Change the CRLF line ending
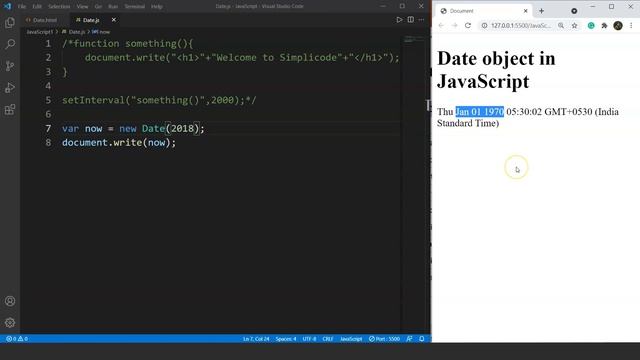The image size is (640, 360). click(328, 339)
